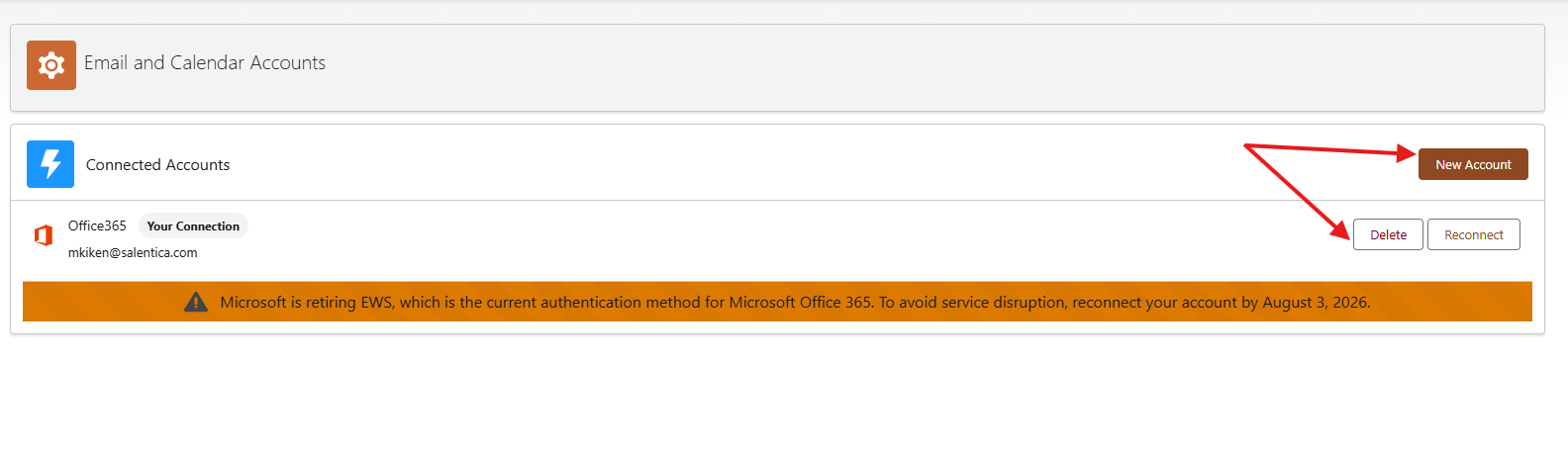This screenshot has height=452, width=1568.
Task: Click the red arrowhead pointing at New Account
Action: point(1406,153)
